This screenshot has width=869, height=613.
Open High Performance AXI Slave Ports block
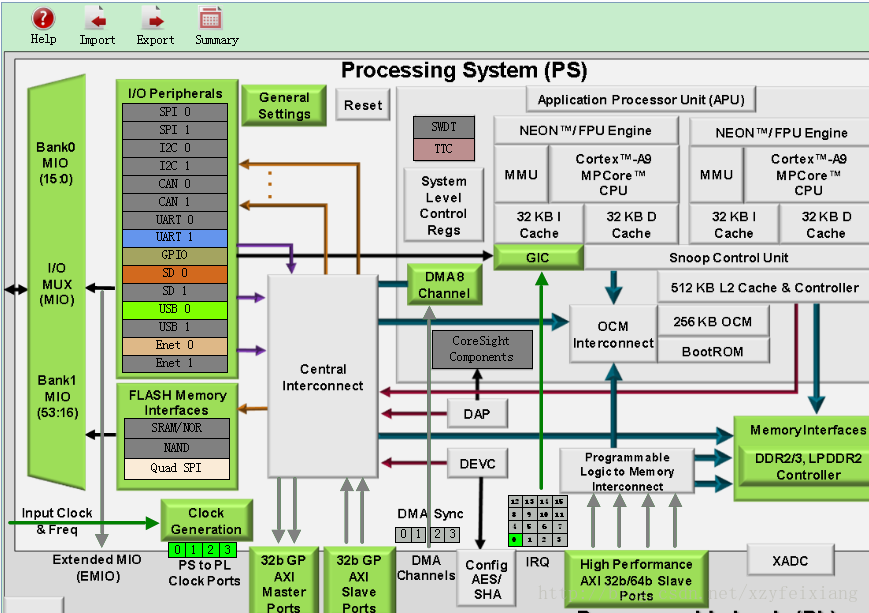(x=636, y=580)
